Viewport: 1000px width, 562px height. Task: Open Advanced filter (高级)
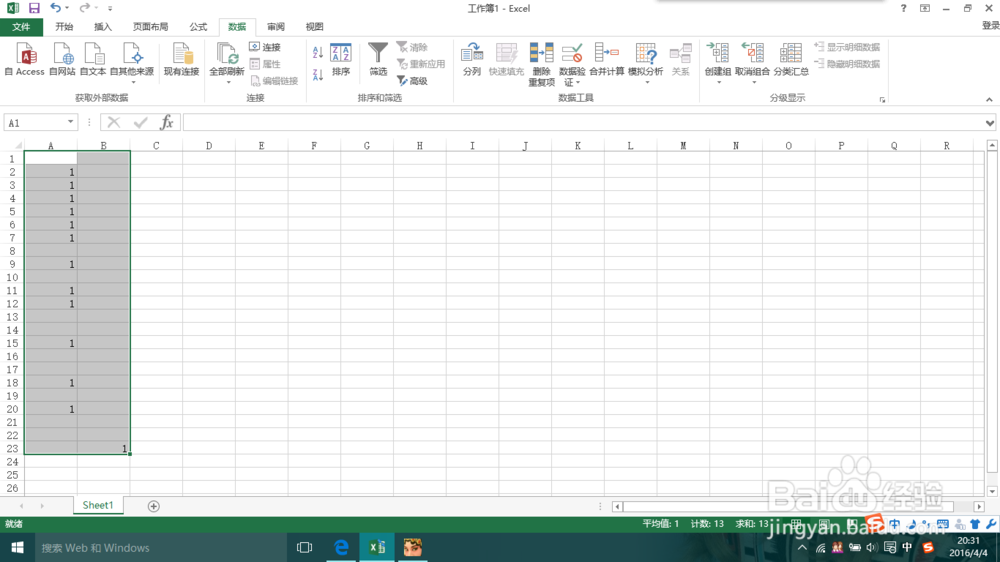(412, 81)
